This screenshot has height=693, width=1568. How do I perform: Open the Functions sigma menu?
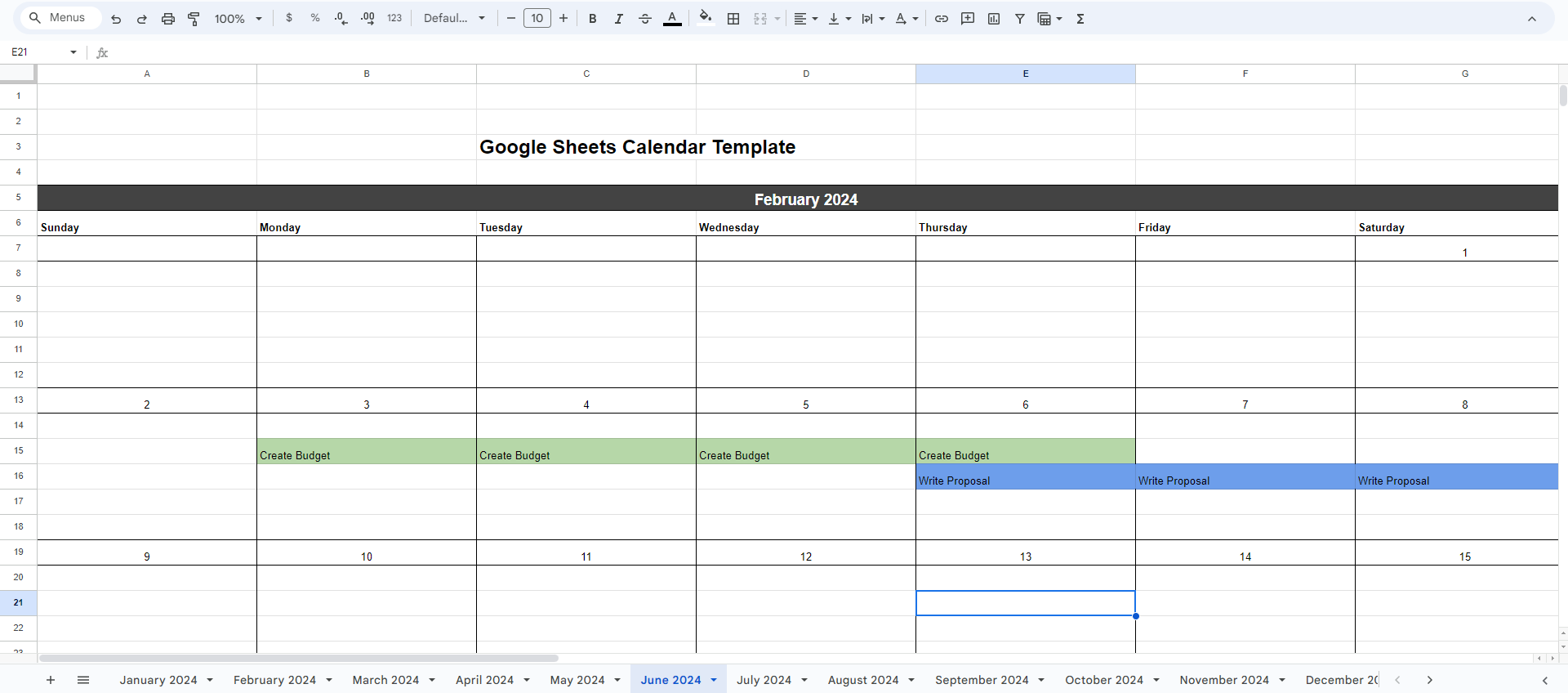tap(1080, 18)
